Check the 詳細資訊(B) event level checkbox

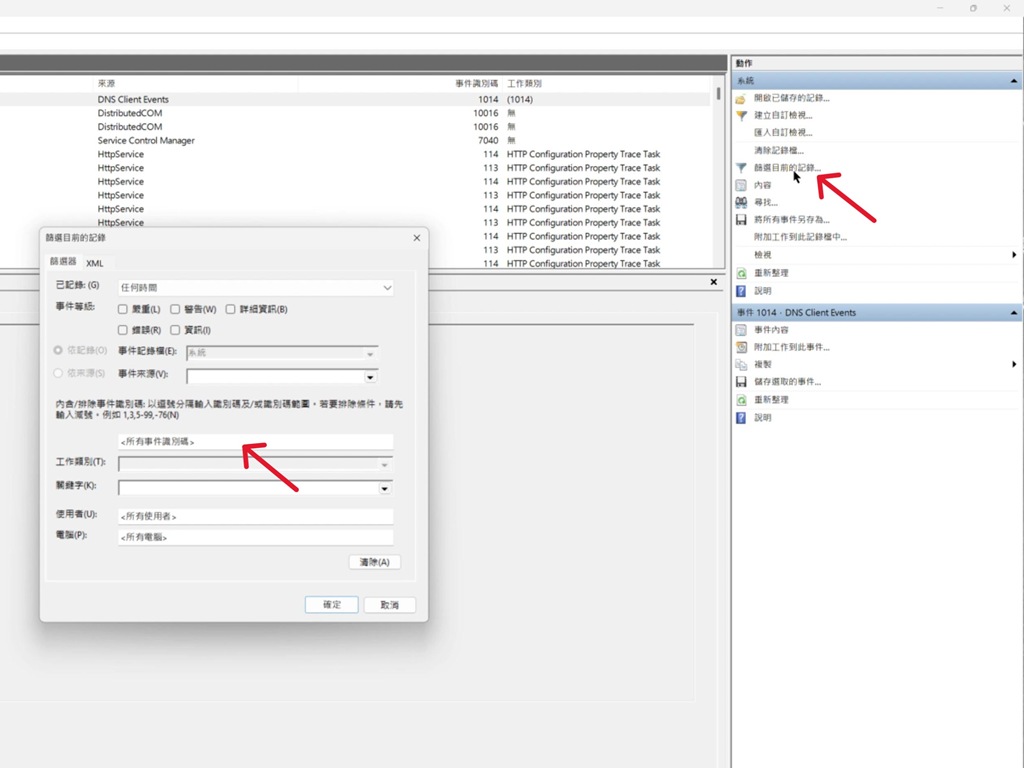click(231, 309)
